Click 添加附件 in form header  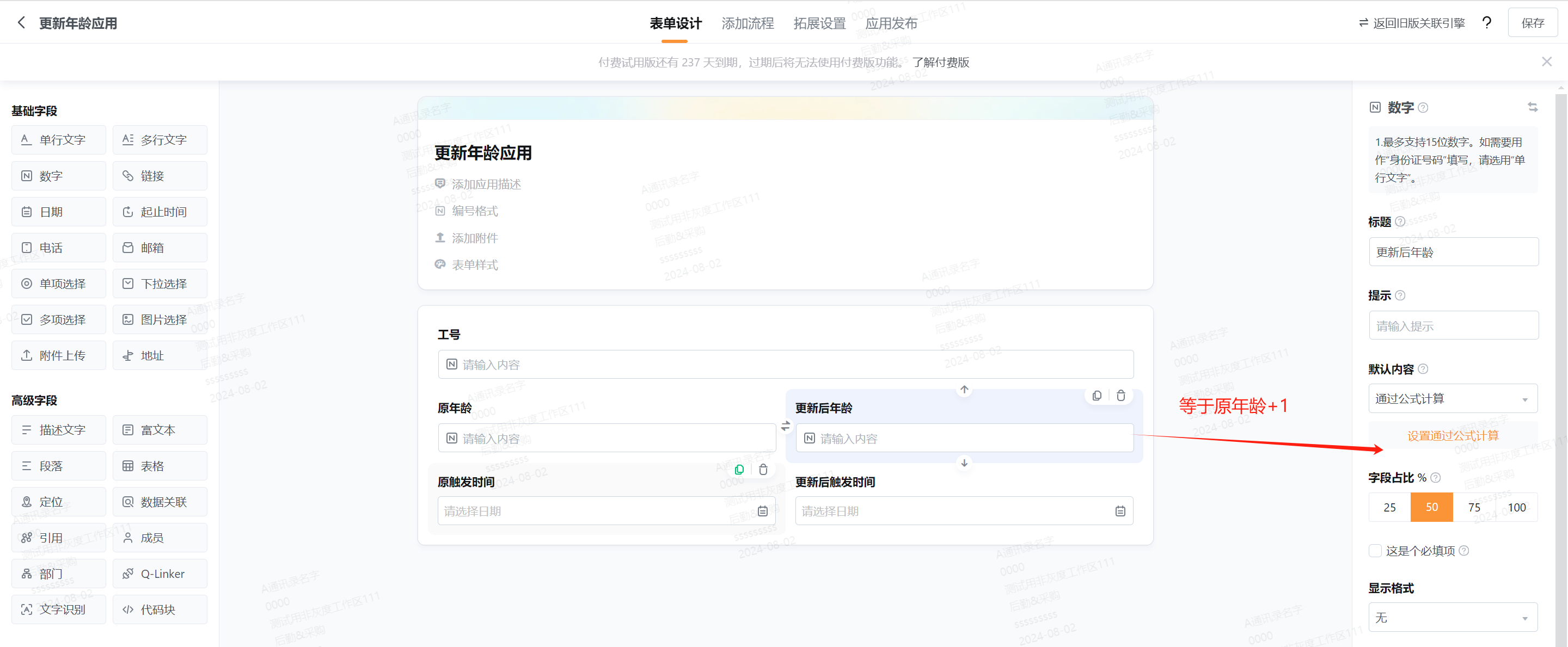click(466, 238)
